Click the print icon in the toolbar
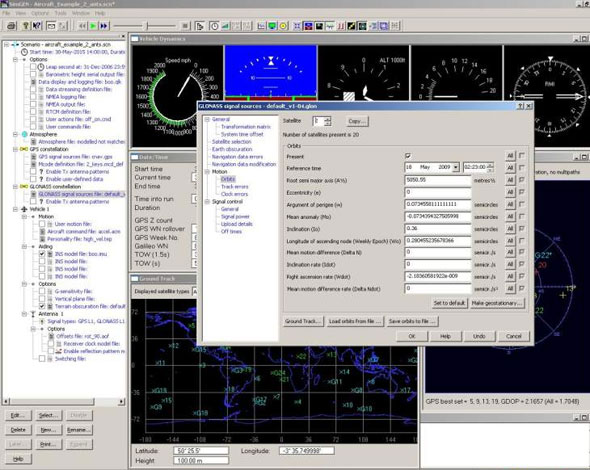Viewport: 590px width, 470px height. pos(11,26)
